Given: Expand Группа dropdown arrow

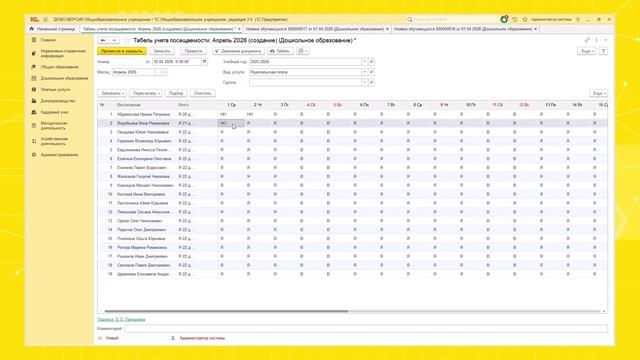Looking at the screenshot, I should 364,82.
